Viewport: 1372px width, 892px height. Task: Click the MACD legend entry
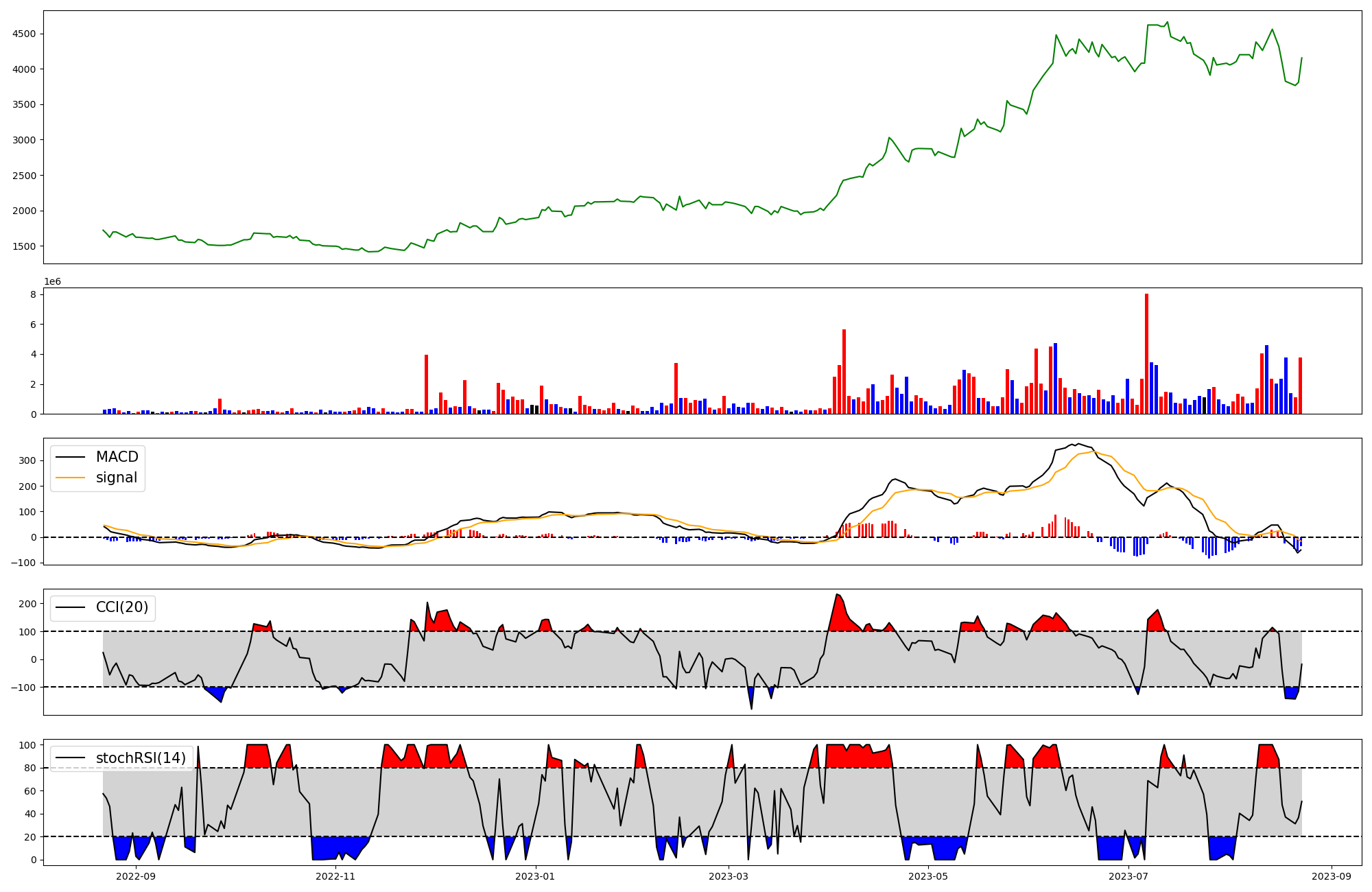pos(117,457)
